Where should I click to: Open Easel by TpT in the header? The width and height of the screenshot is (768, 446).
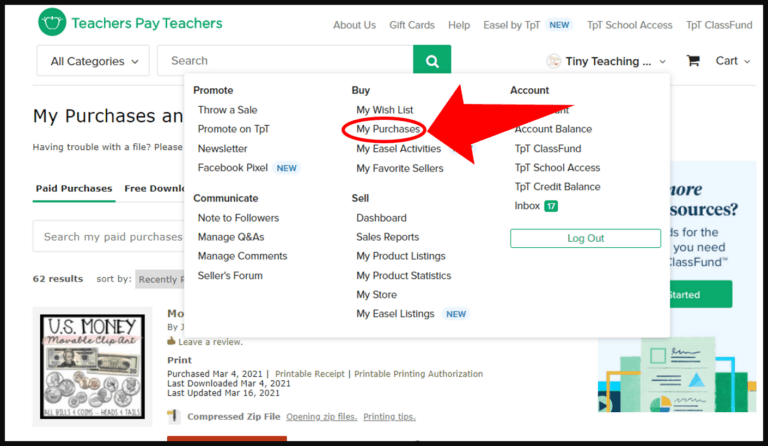[511, 25]
